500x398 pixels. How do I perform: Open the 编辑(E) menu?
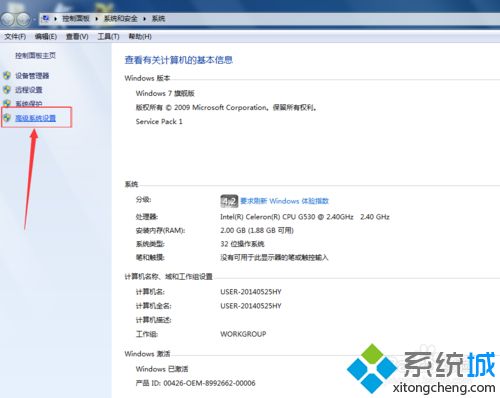(x=46, y=36)
